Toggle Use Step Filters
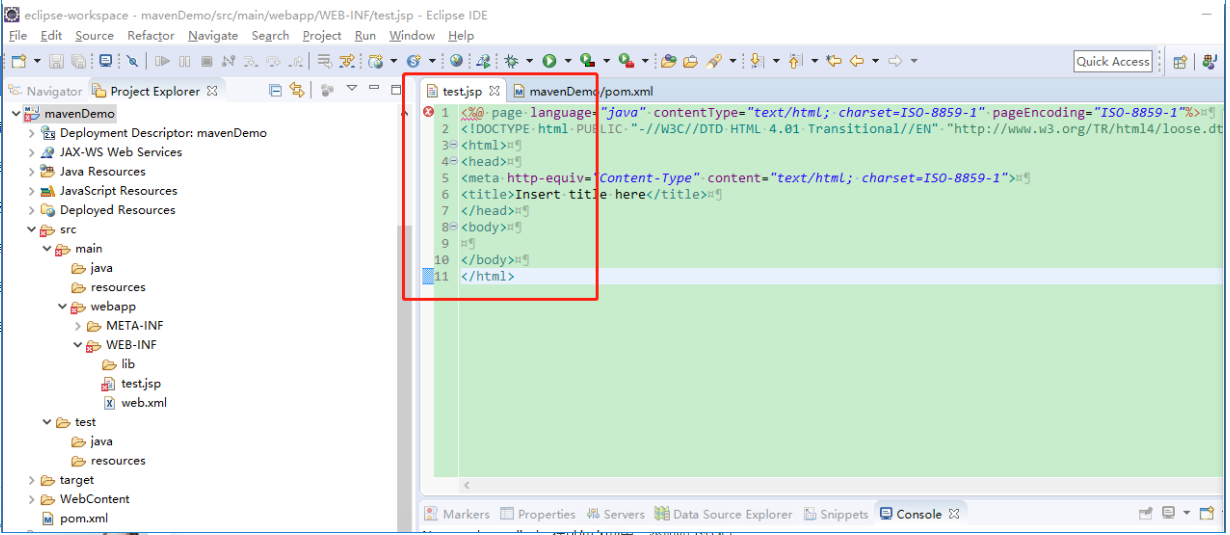This screenshot has height=535, width=1230. pyautogui.click(x=347, y=61)
